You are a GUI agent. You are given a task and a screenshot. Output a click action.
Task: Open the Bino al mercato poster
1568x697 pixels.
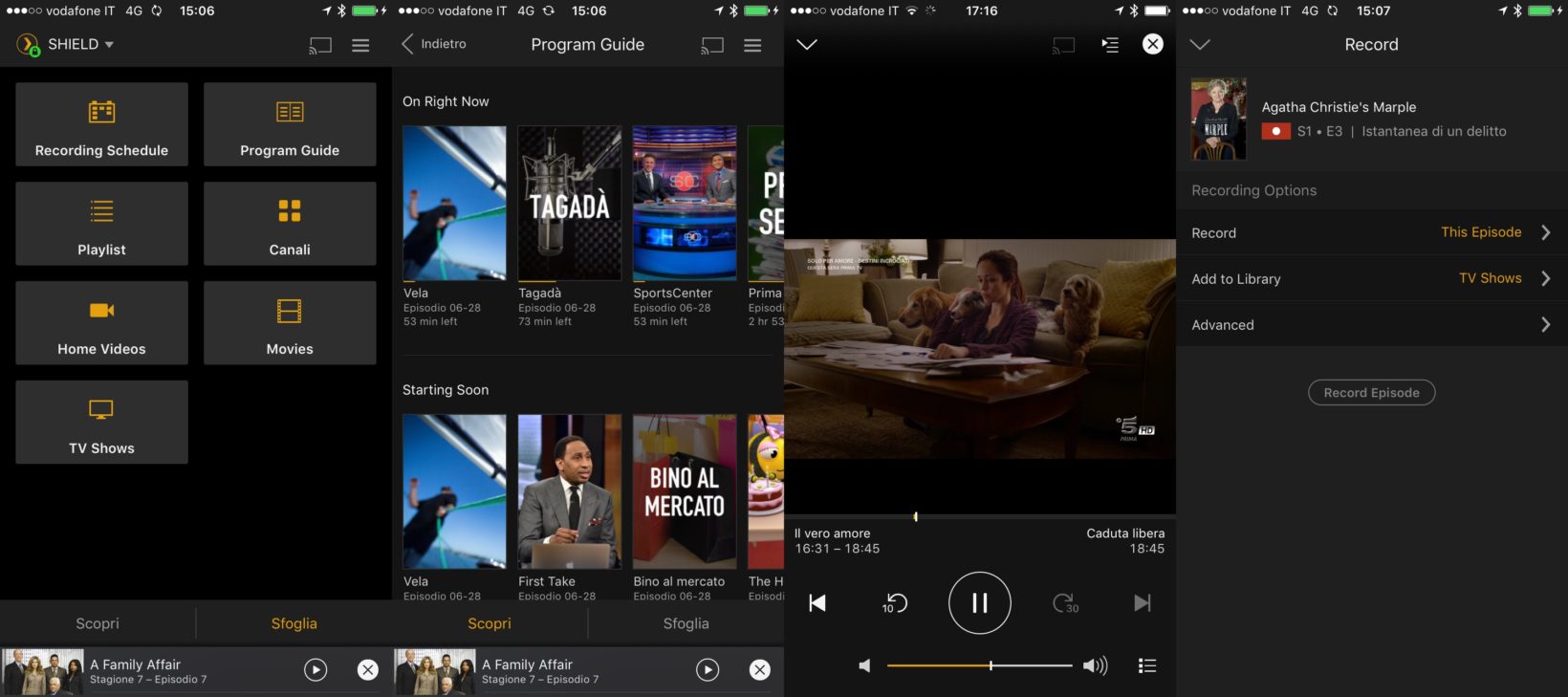[x=685, y=491]
